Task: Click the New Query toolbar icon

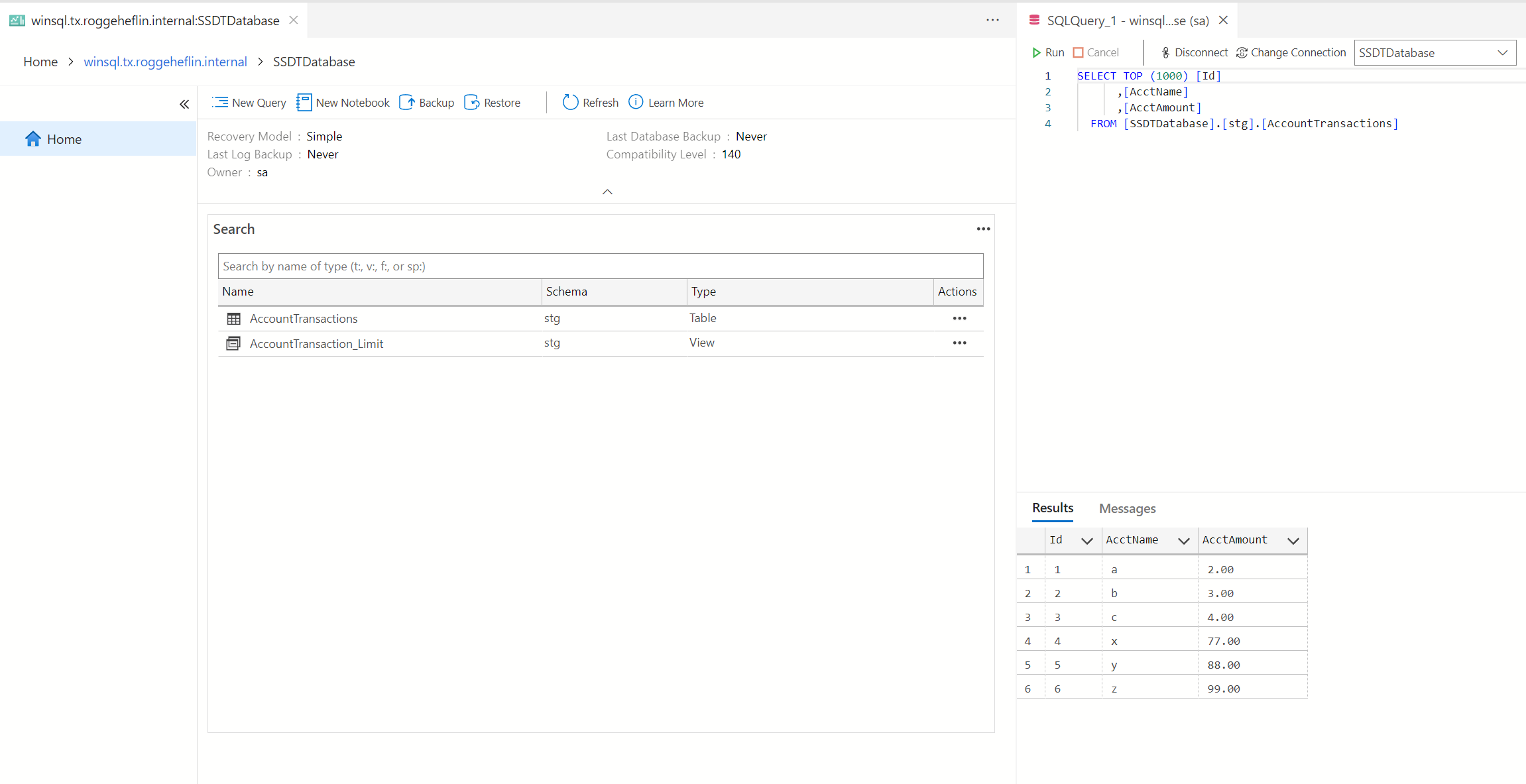Action: click(220, 103)
